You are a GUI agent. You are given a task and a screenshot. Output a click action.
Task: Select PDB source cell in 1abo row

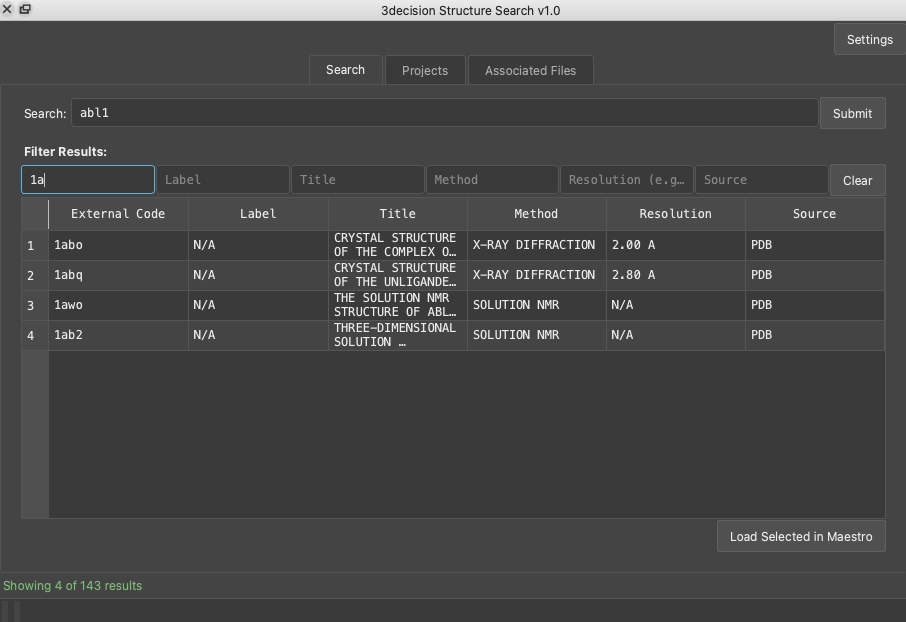pyautogui.click(x=815, y=245)
